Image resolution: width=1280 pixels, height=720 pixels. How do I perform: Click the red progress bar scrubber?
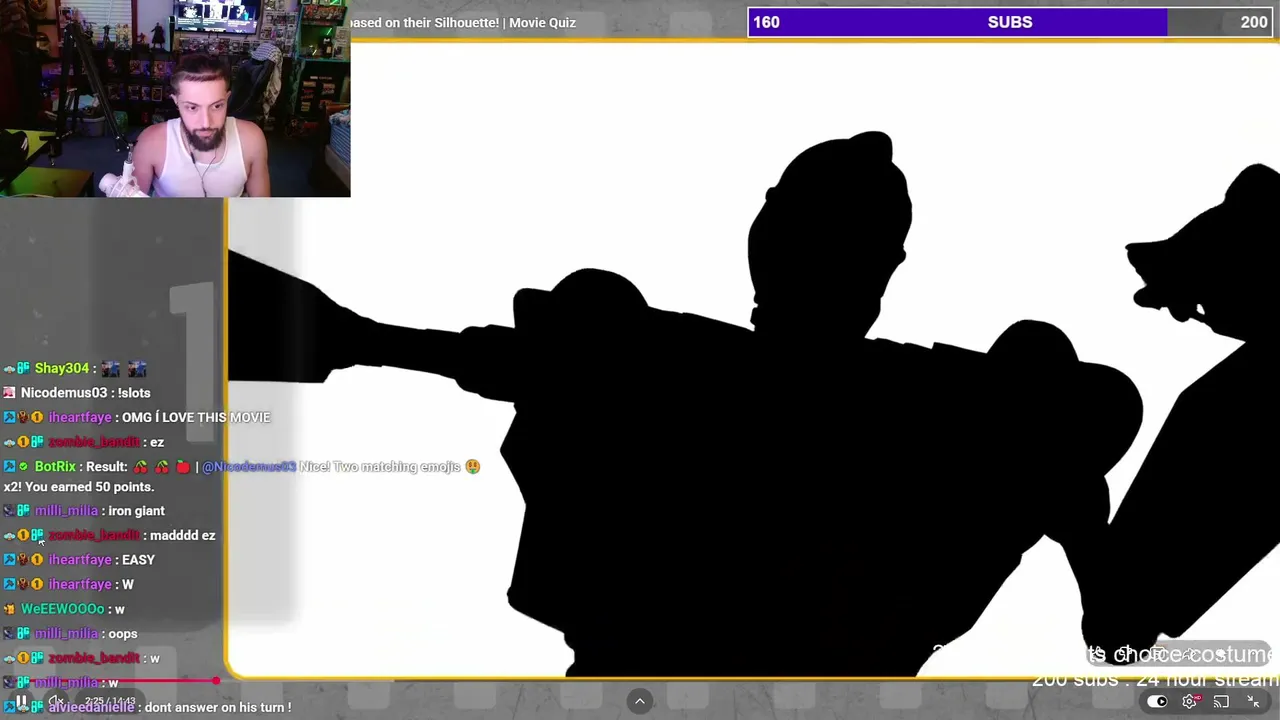pos(216,681)
